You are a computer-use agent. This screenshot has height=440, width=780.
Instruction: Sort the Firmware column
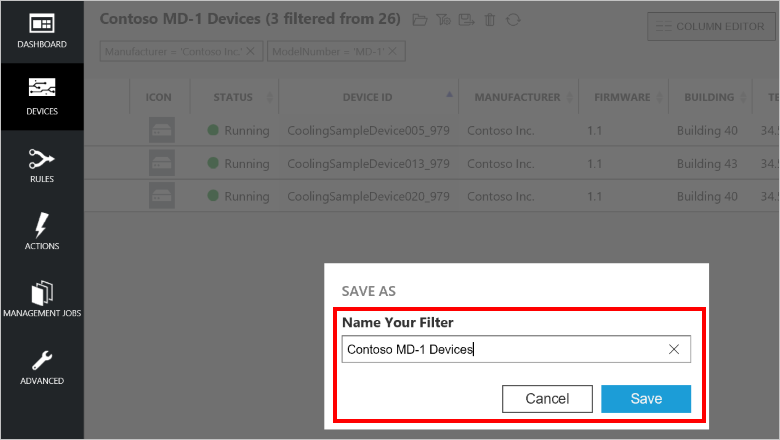coord(623,97)
